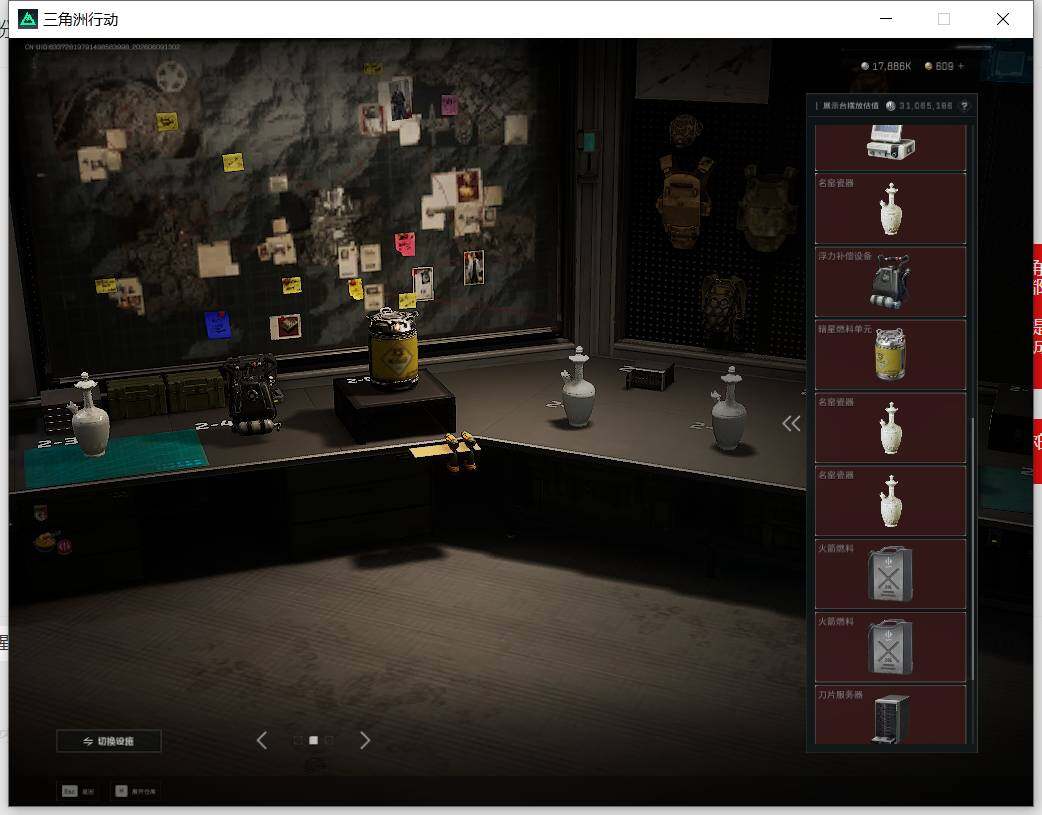Select the 精星燃料单元 item card

click(890, 355)
